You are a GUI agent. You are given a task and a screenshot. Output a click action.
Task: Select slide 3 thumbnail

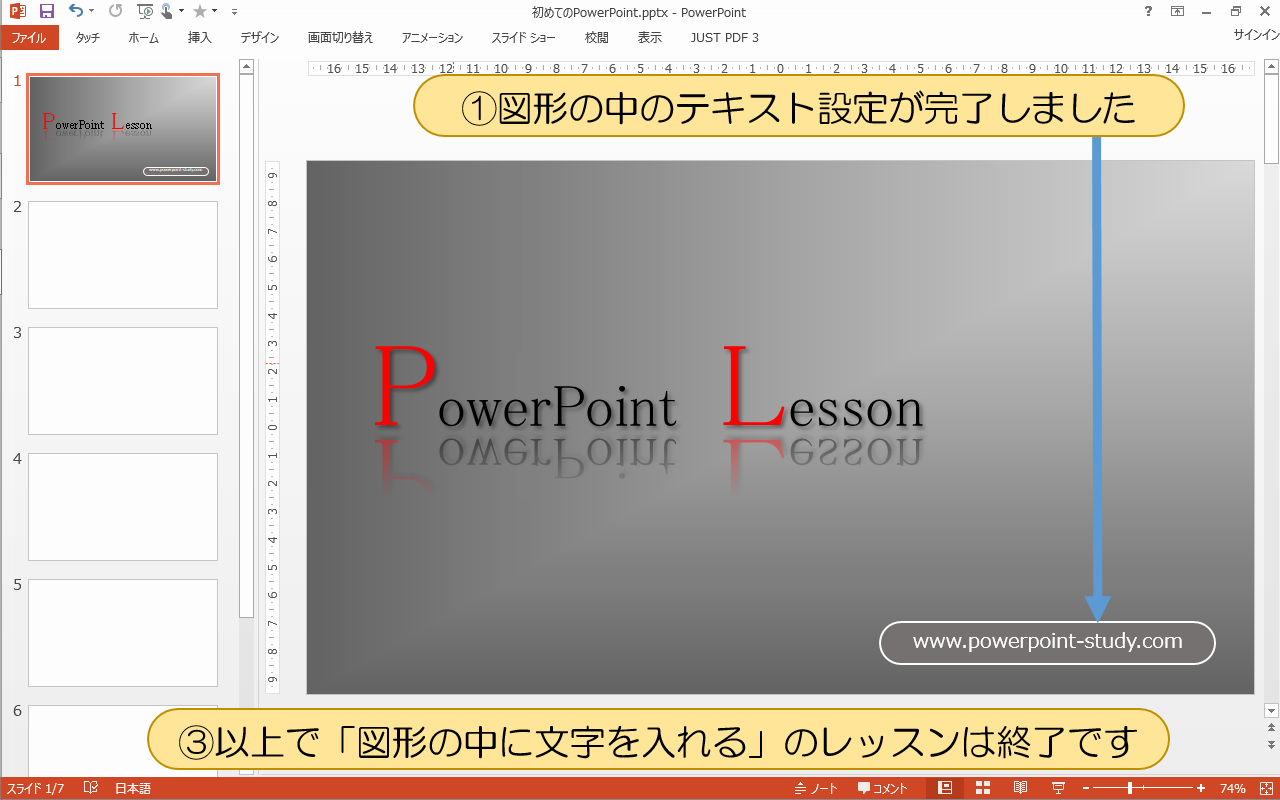[123, 381]
